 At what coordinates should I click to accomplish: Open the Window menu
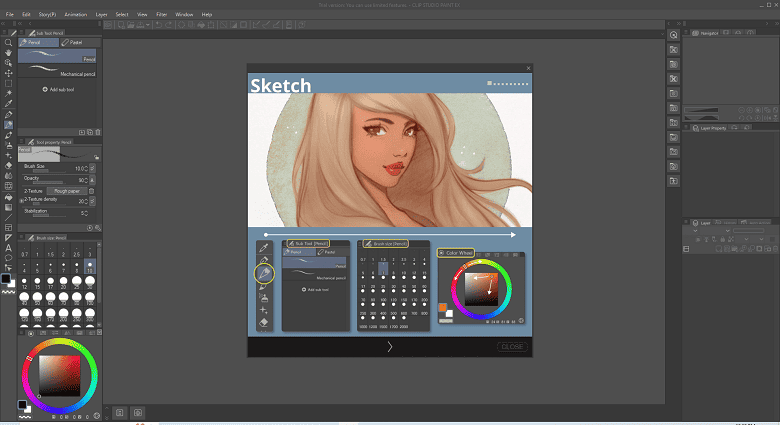(184, 14)
